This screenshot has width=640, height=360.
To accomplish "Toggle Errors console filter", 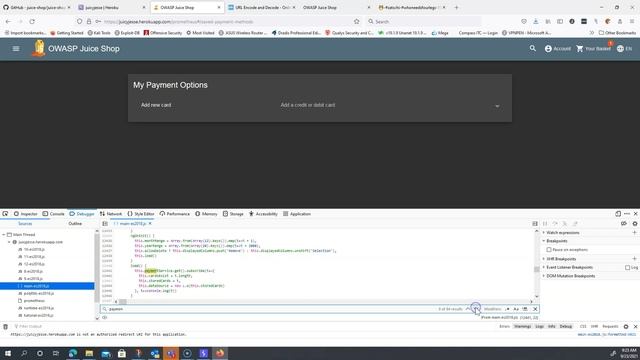I will click(x=504, y=327).
